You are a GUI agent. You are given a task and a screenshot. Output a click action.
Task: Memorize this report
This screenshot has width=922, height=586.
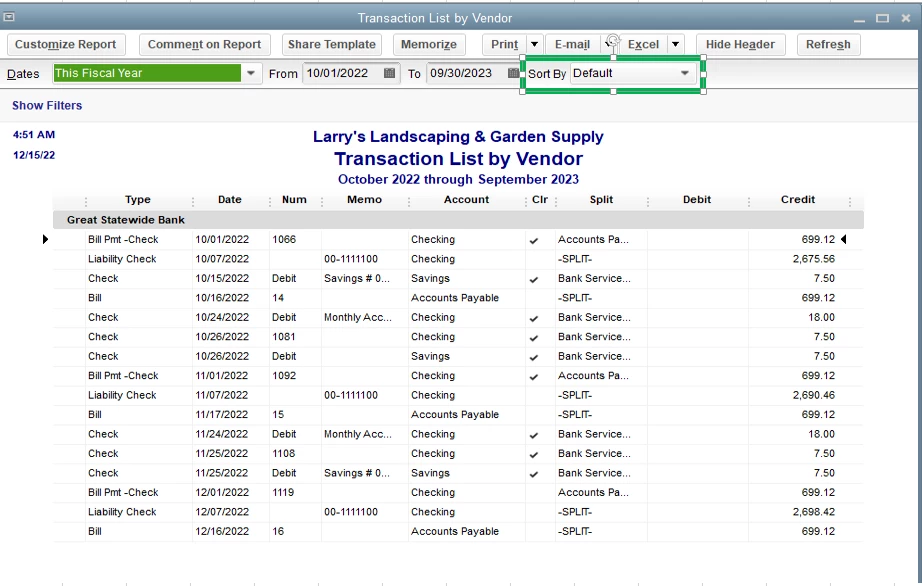[x=429, y=44]
